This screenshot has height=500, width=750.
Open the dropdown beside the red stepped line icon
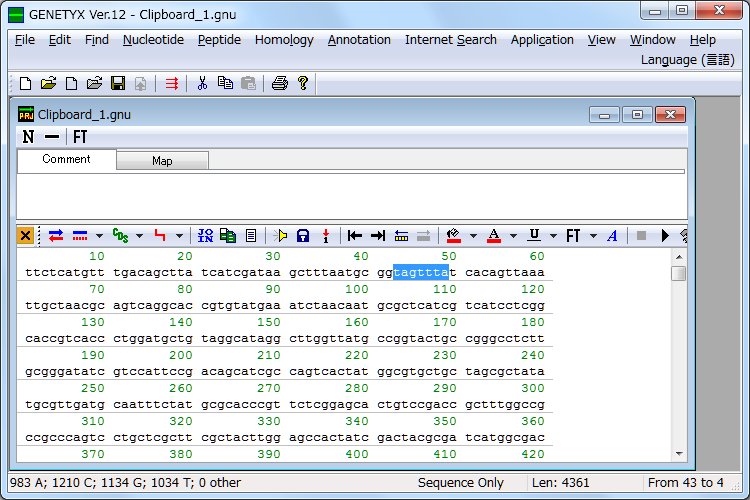point(179,235)
